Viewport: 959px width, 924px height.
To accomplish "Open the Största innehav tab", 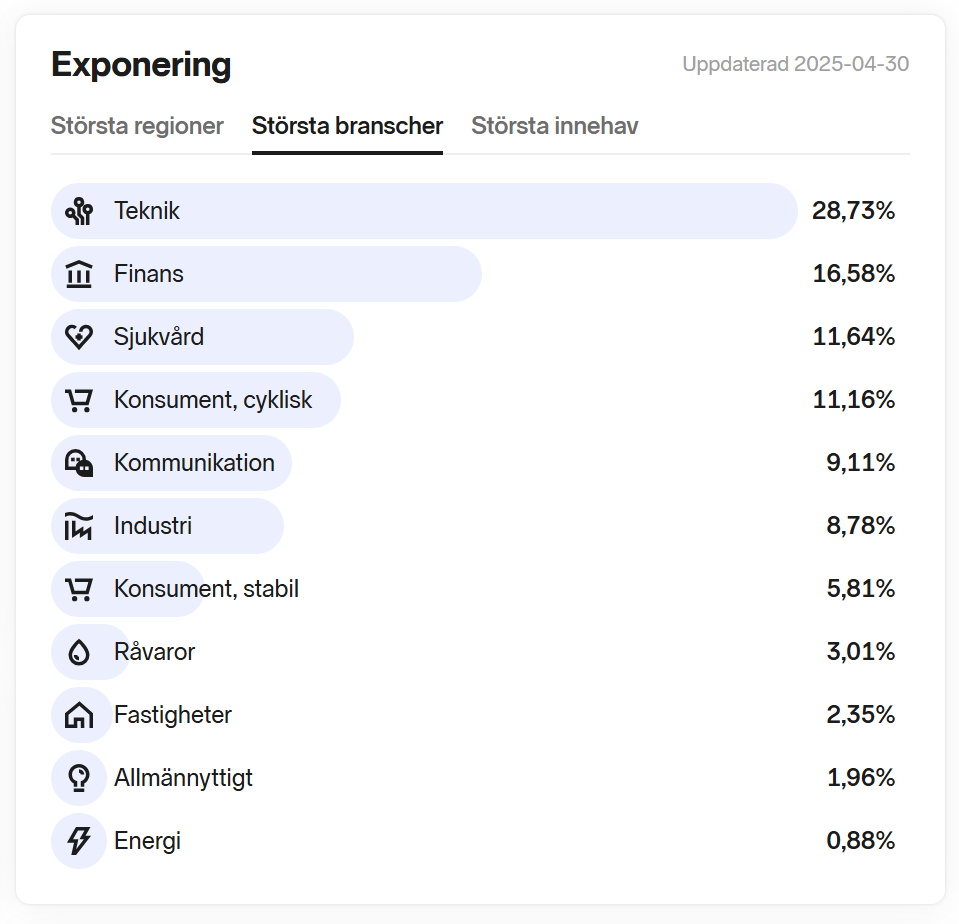I will click(x=554, y=126).
